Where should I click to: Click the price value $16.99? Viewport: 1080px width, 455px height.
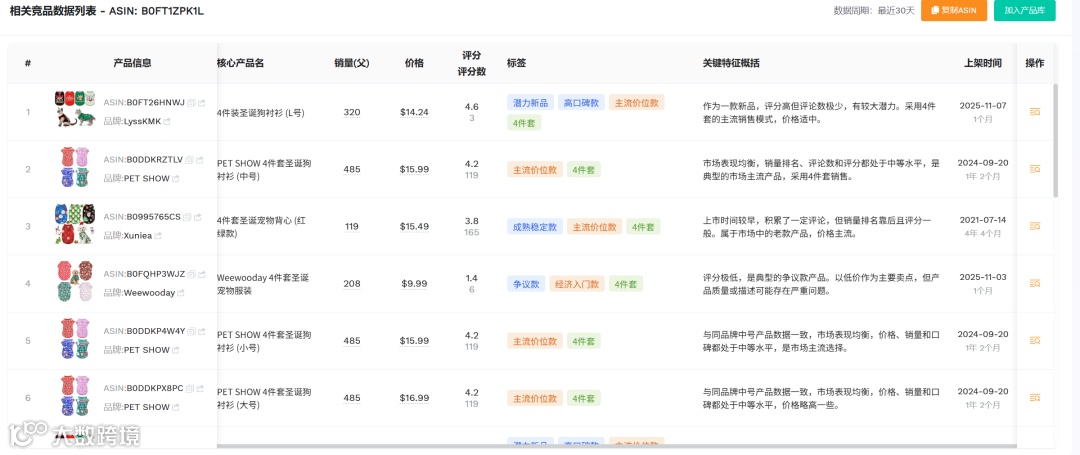coord(415,398)
